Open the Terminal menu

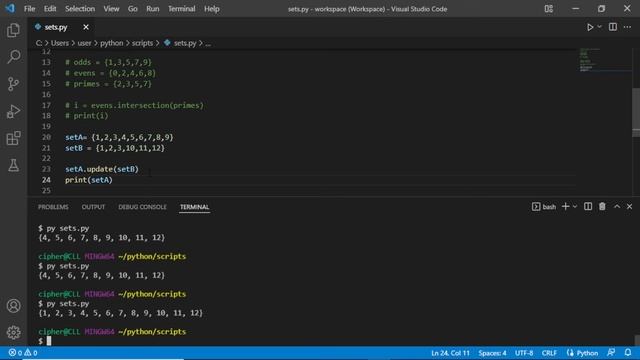coord(182,9)
